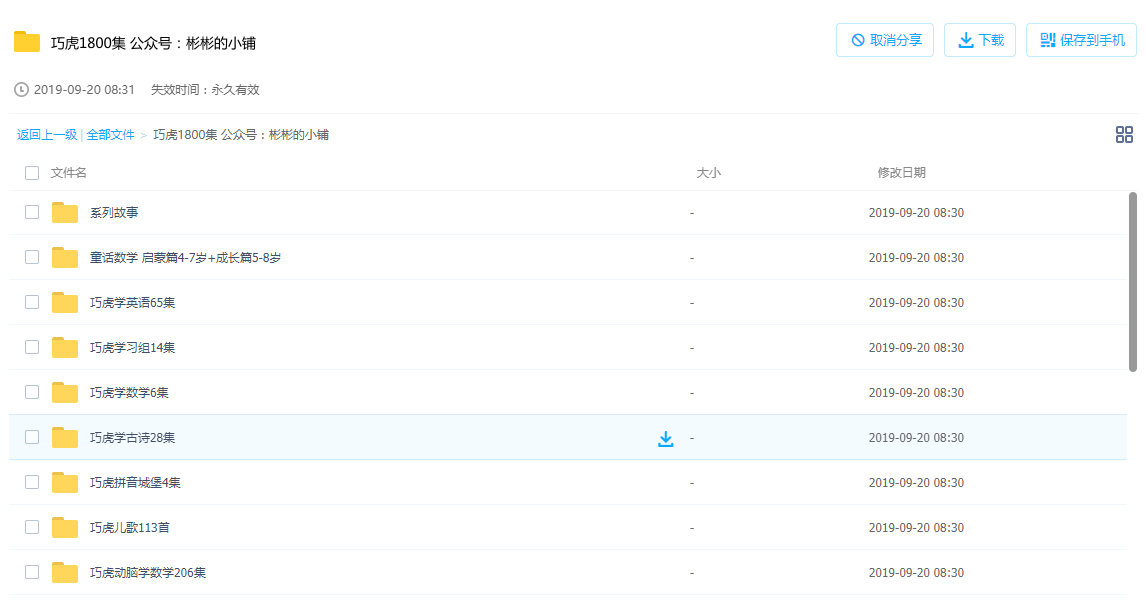Select checkbox for 巧虎学英语65集
The width and height of the screenshot is (1146, 609).
coord(32,302)
